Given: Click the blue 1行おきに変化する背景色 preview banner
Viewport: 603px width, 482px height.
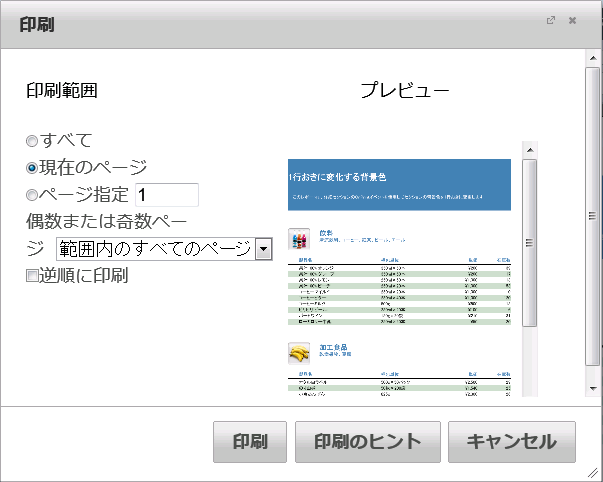Looking at the screenshot, I should coord(399,184).
